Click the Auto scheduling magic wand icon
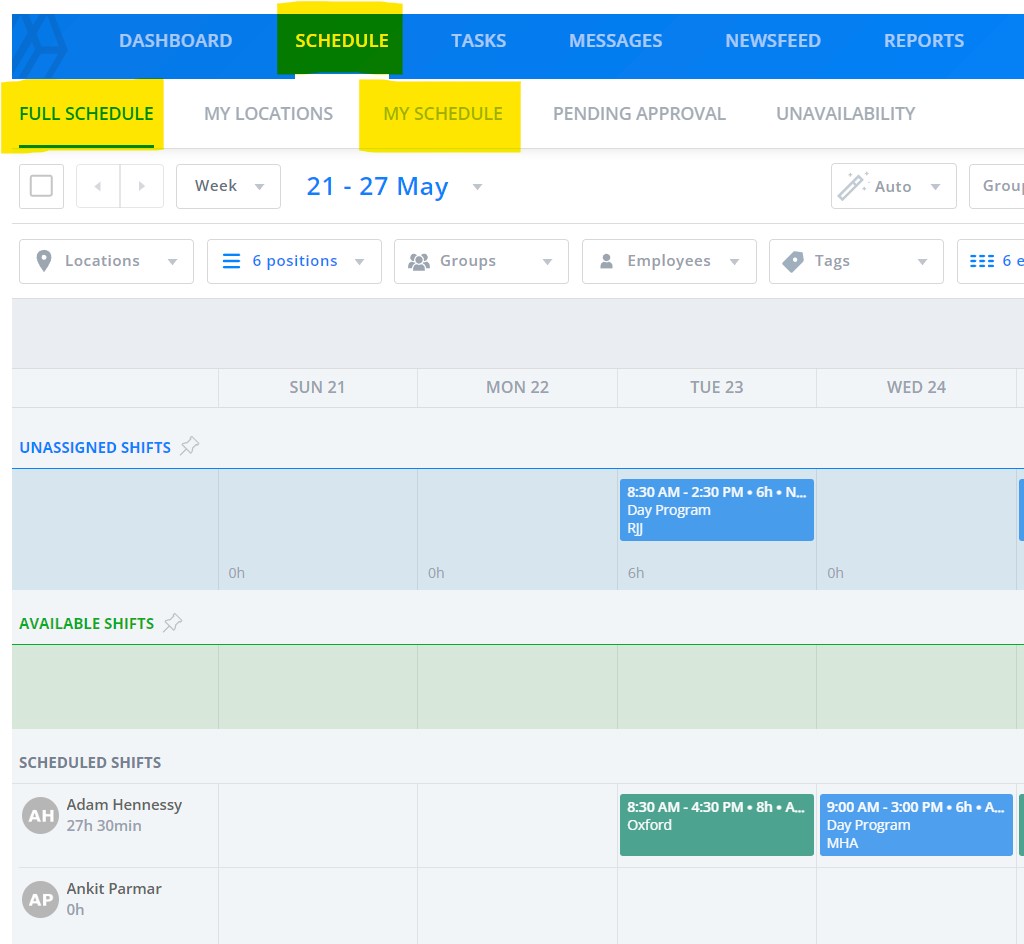 (x=852, y=186)
